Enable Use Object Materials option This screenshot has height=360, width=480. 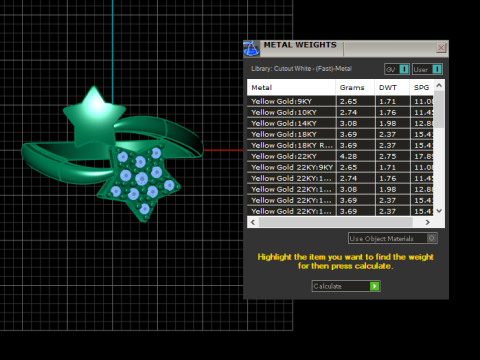click(392, 238)
